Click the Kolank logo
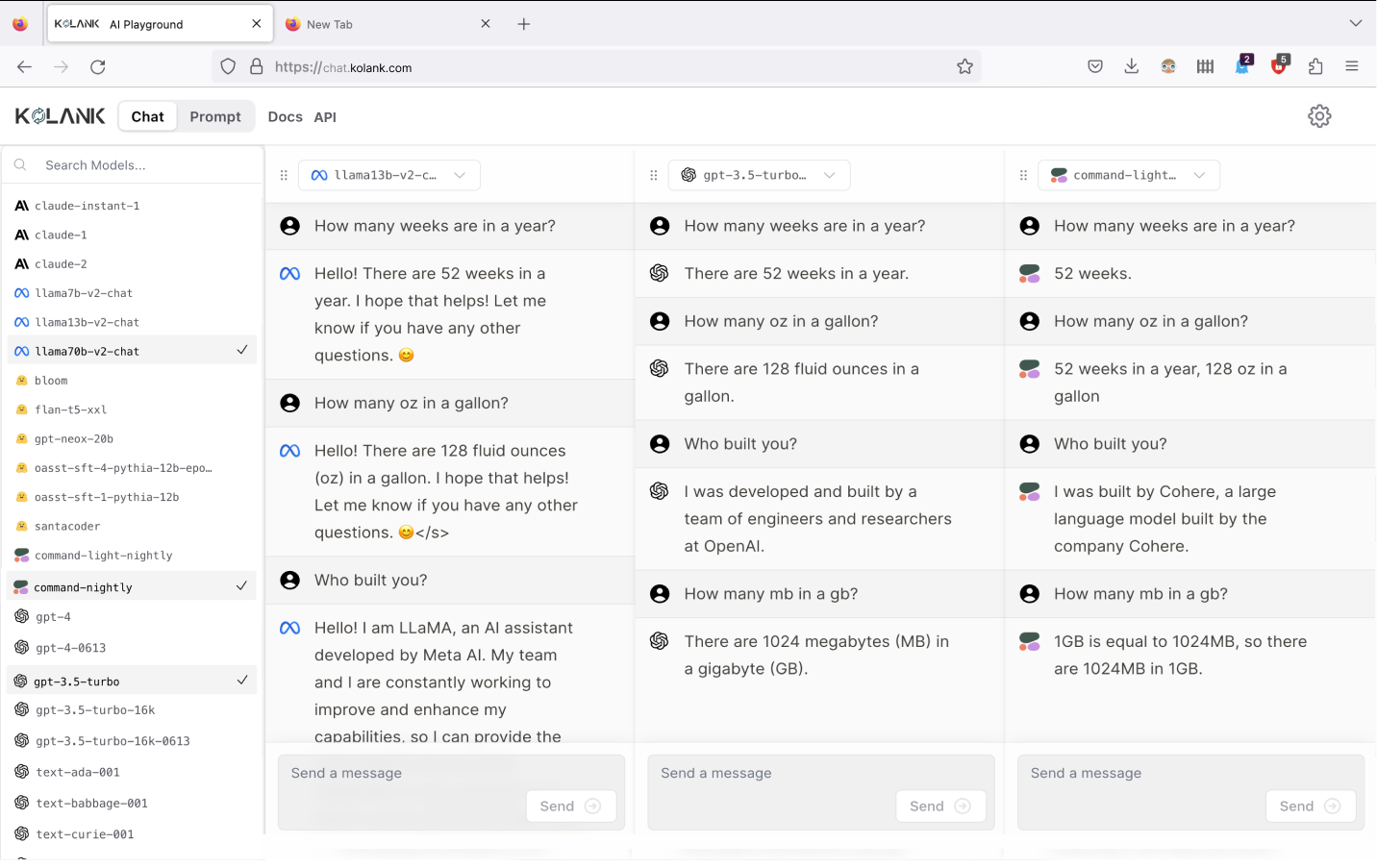The image size is (1377, 868). (x=61, y=116)
